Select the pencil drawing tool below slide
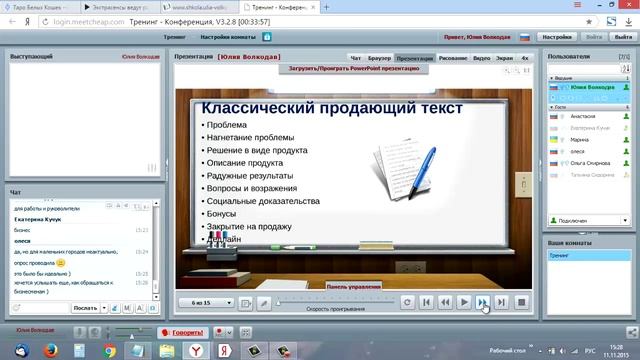Viewport: 640px width, 360px height. click(x=264, y=303)
